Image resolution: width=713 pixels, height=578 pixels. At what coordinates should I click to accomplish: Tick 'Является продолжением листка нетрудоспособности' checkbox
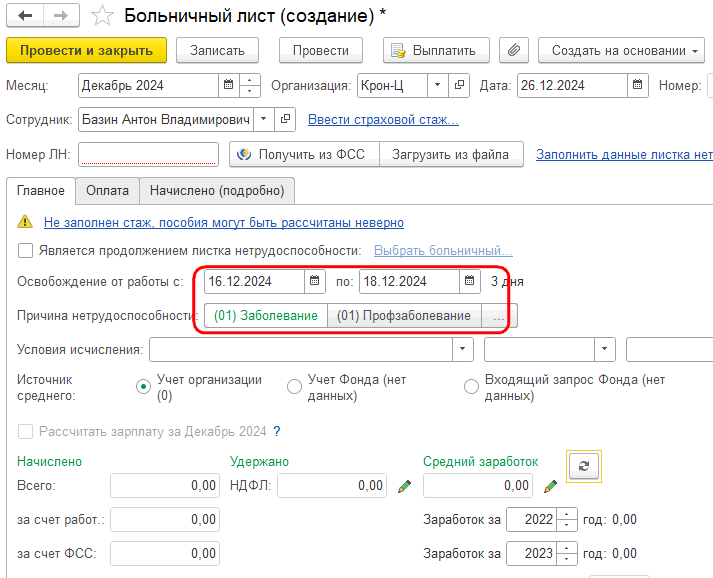[25, 251]
